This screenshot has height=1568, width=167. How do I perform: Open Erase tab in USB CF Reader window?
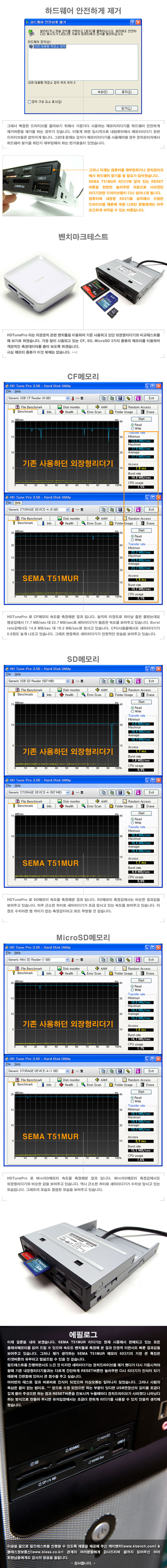point(148,412)
